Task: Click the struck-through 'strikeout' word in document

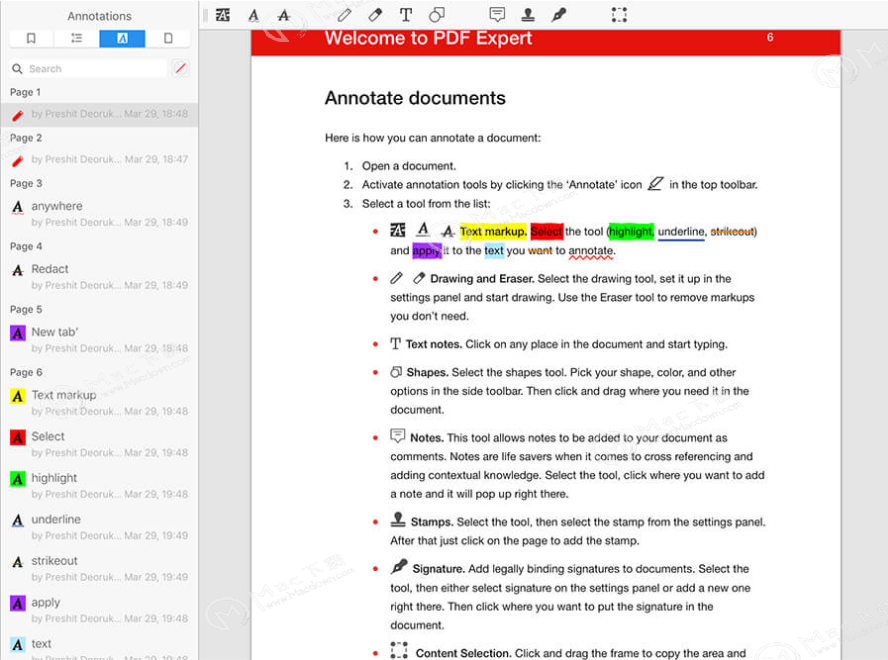Action: click(x=732, y=231)
